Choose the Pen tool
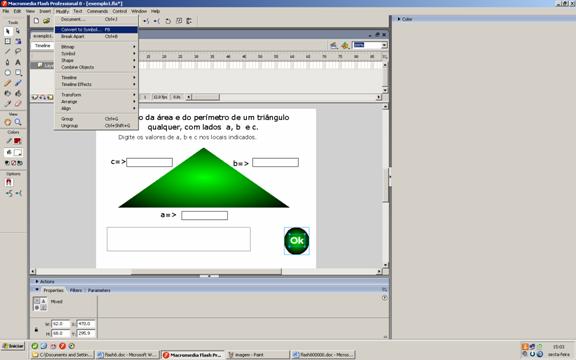 7,62
